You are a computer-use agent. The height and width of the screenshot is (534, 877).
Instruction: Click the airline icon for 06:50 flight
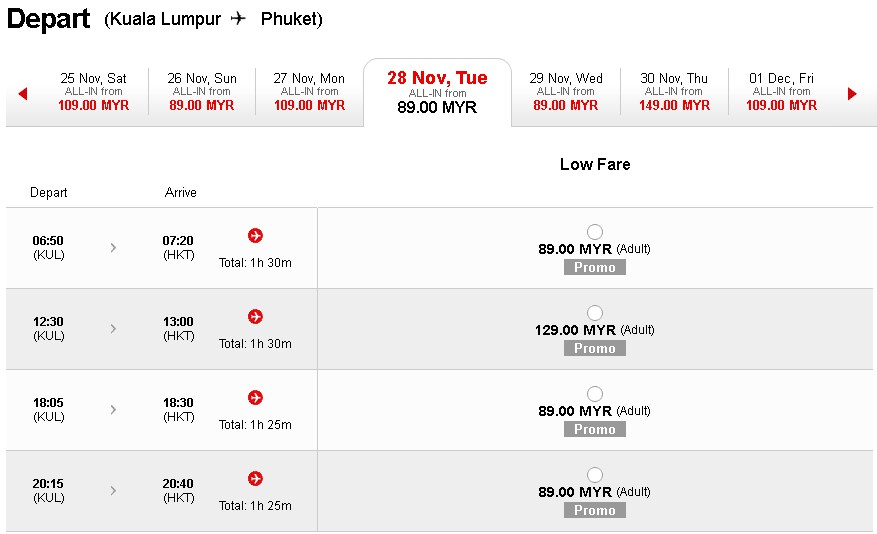(x=256, y=235)
